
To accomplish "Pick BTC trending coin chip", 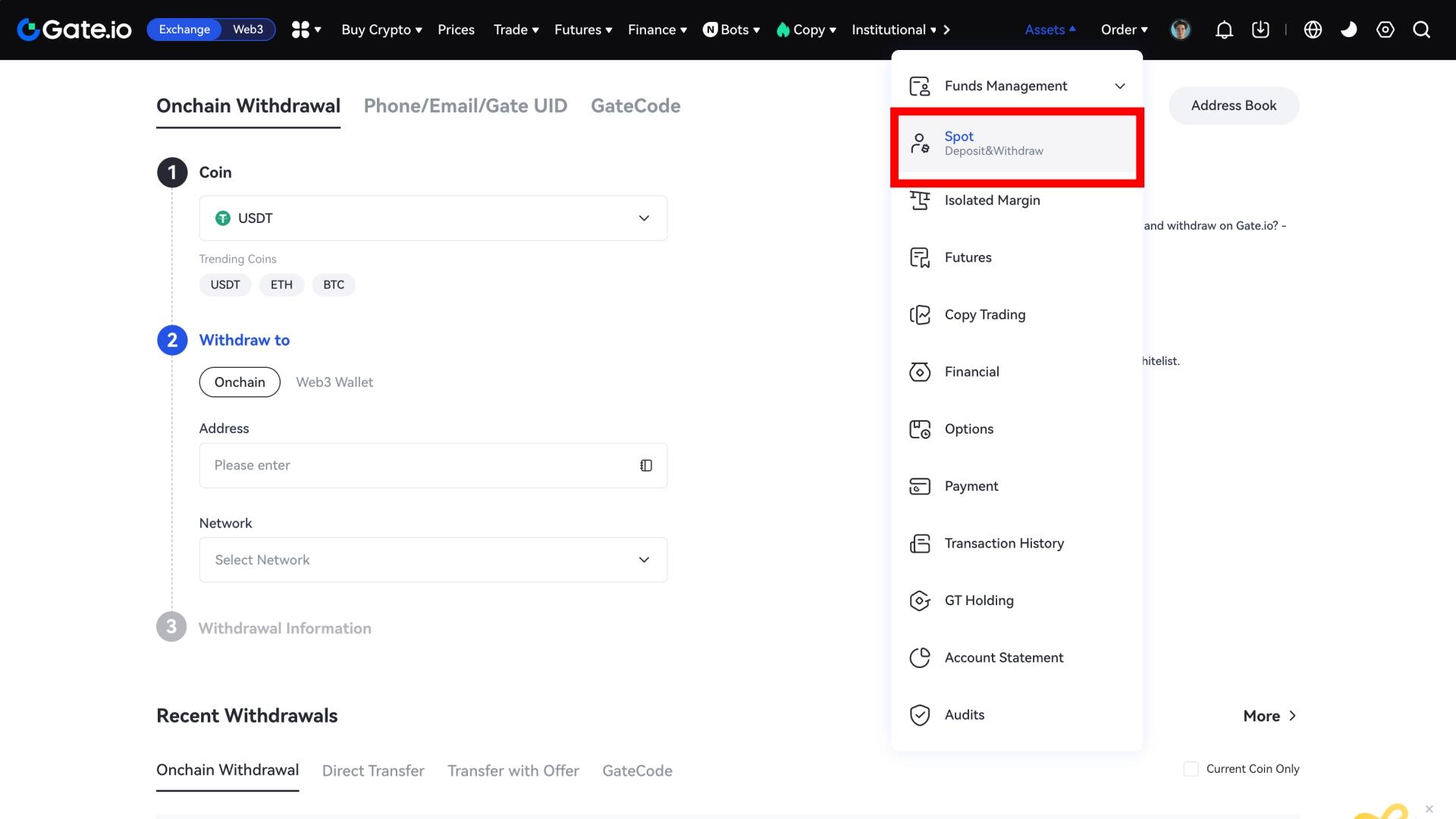I will tap(334, 284).
